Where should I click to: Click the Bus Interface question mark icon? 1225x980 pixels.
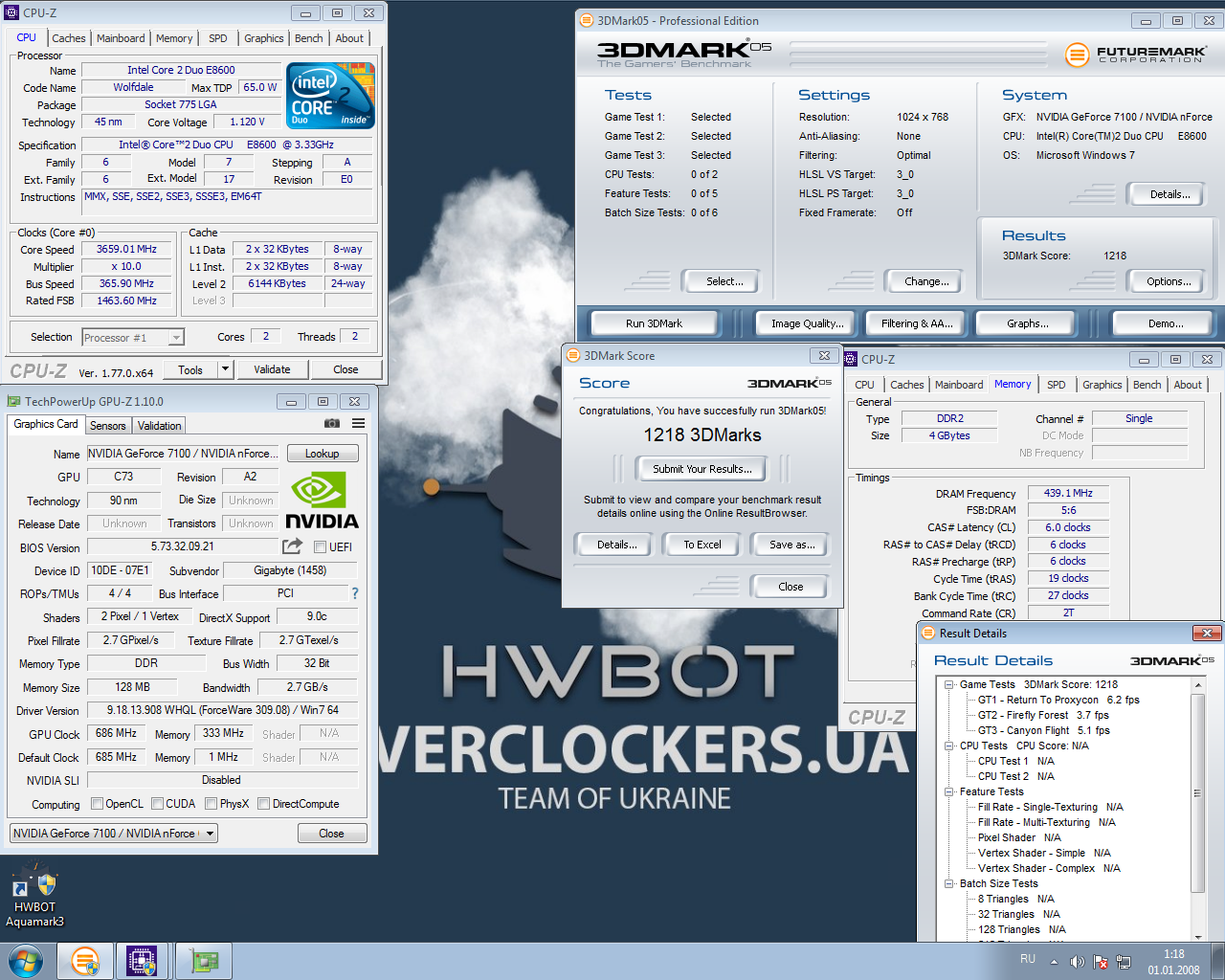coord(355,593)
